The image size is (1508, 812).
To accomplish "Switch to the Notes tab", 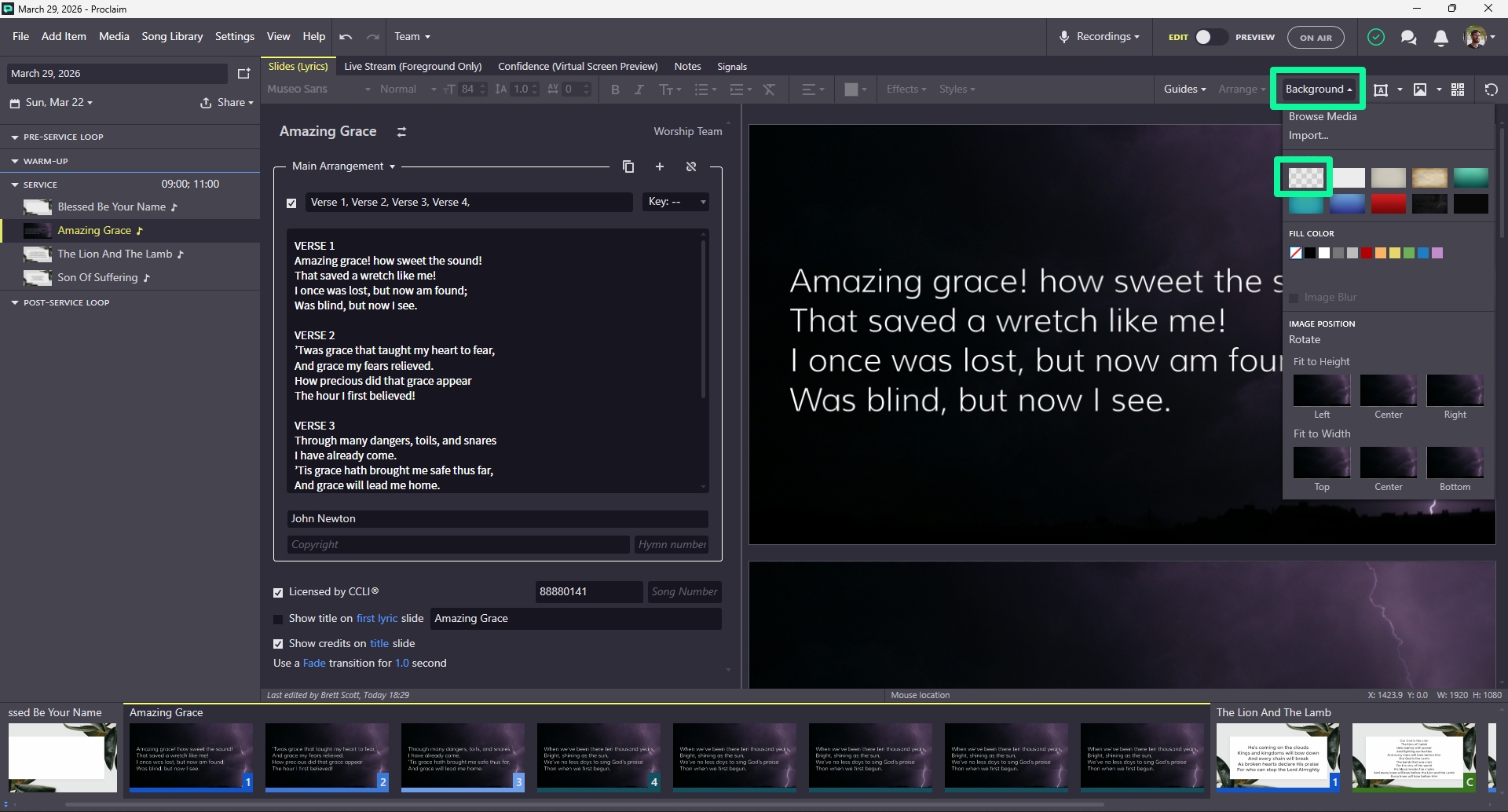I will tap(687, 67).
